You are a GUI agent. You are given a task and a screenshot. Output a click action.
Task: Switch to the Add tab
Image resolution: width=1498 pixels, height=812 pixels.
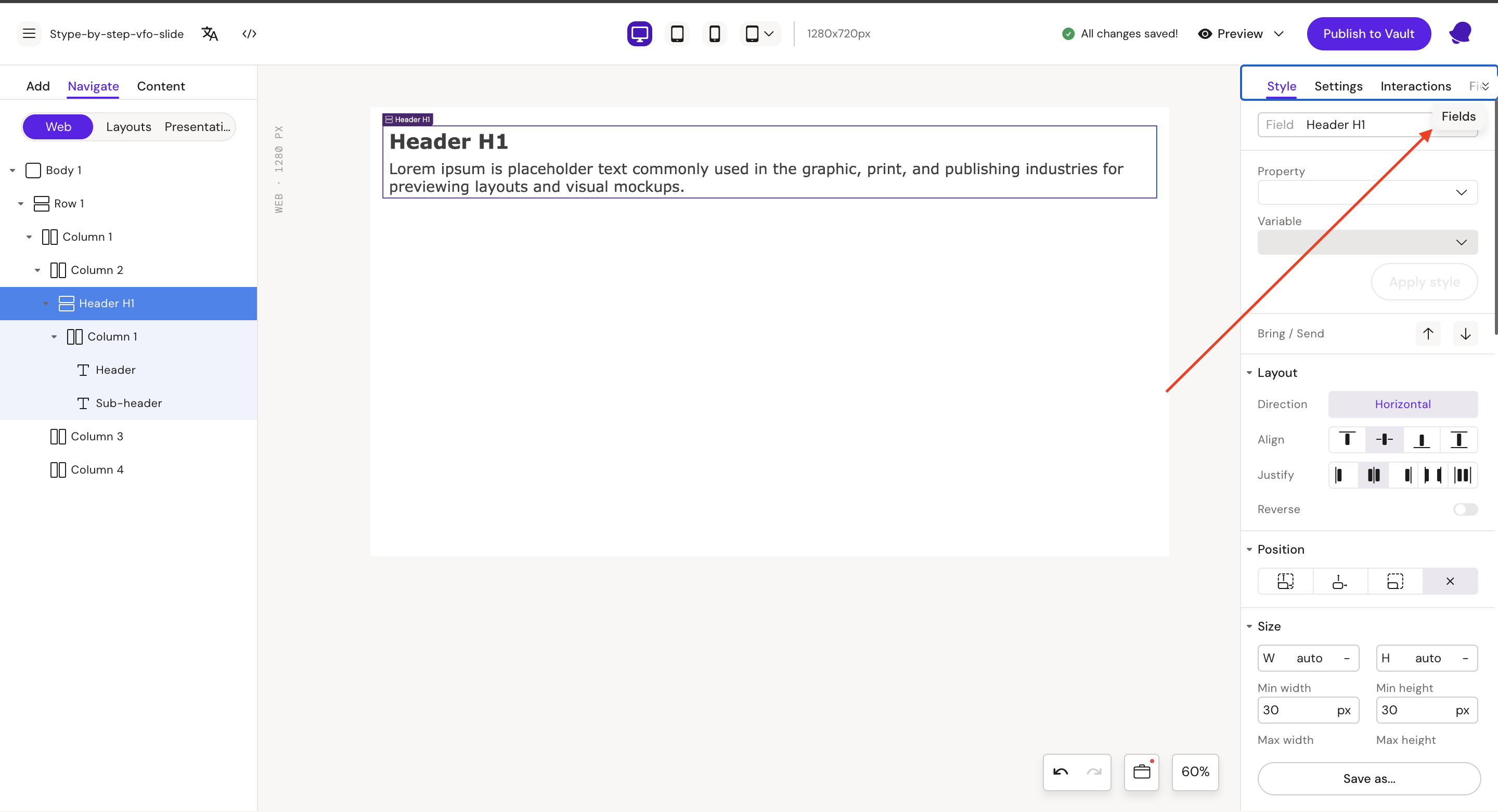click(x=38, y=86)
